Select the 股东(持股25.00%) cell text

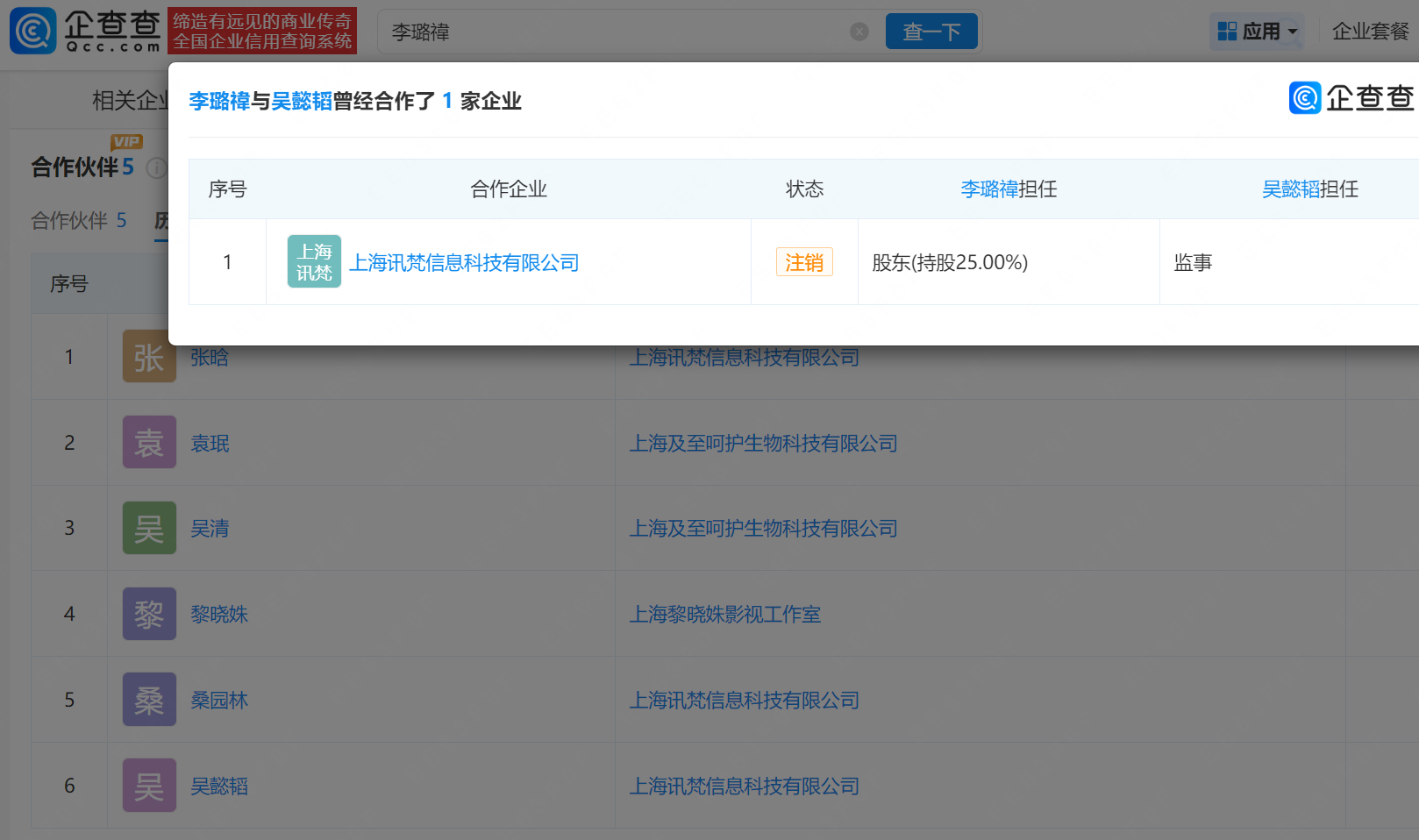[950, 262]
